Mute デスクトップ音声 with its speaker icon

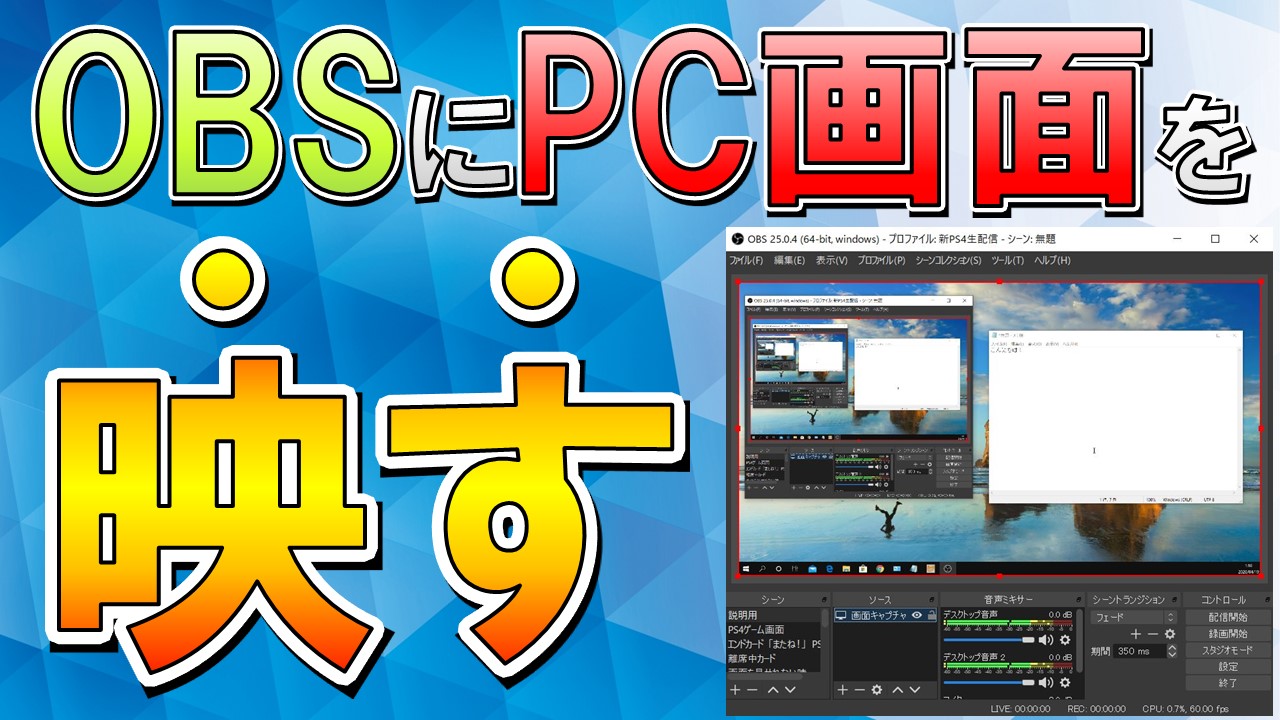coord(1046,640)
